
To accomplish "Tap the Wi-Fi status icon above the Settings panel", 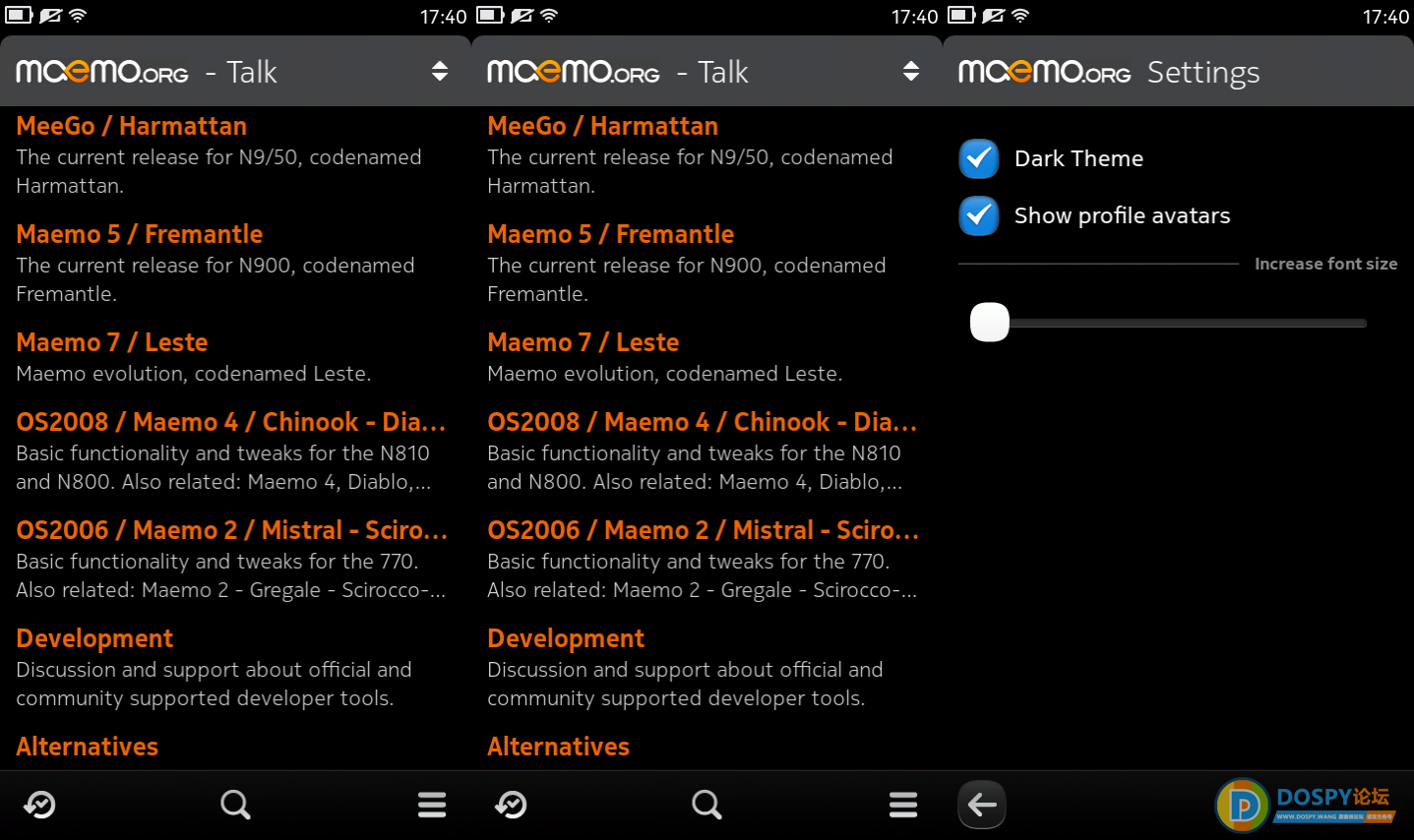I will click(x=1020, y=15).
